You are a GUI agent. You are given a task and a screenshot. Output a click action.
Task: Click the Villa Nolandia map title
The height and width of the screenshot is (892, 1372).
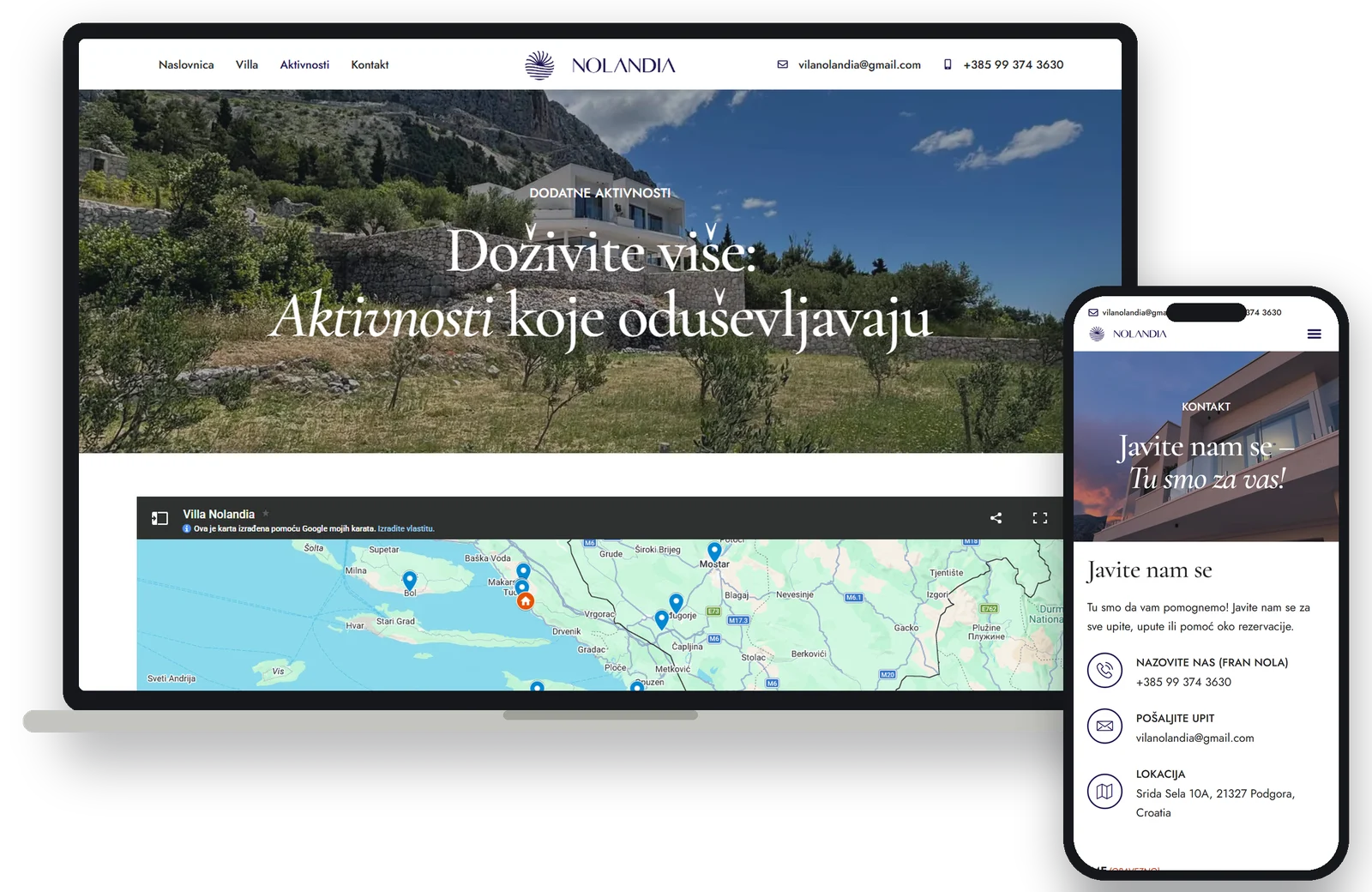[x=219, y=514]
